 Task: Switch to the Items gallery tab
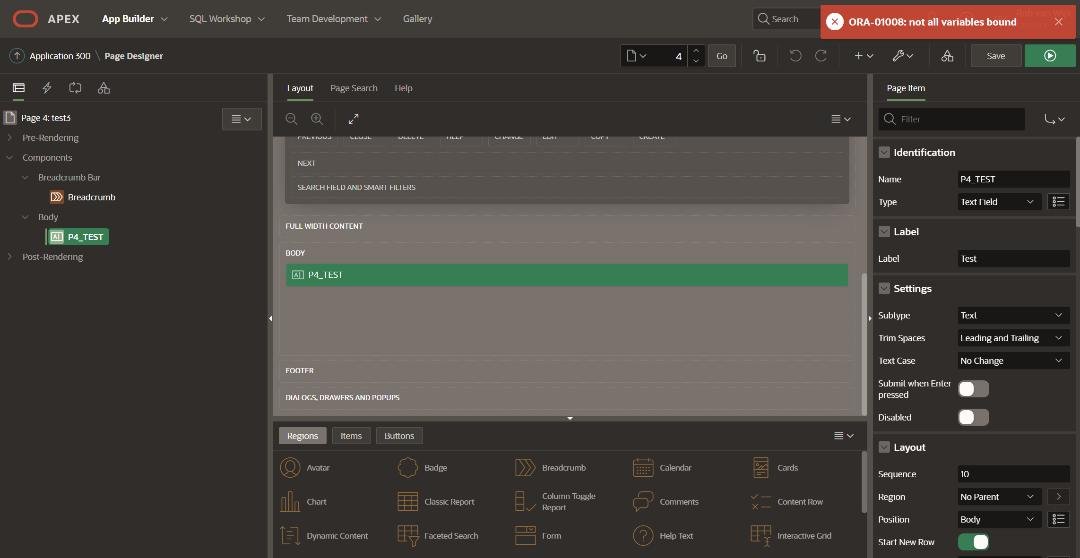click(x=351, y=435)
